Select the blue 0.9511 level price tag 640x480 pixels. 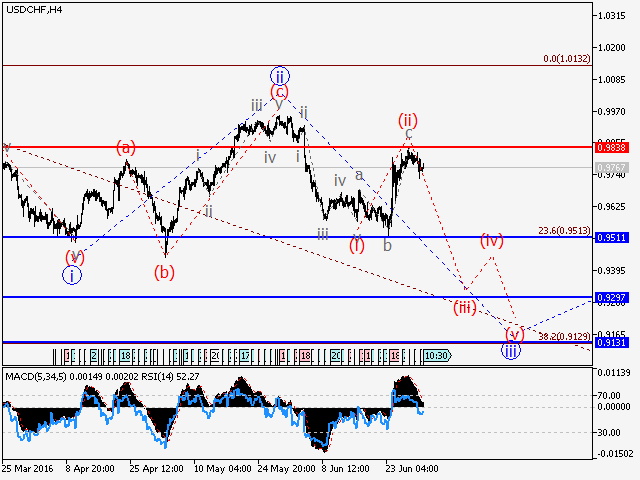611,237
